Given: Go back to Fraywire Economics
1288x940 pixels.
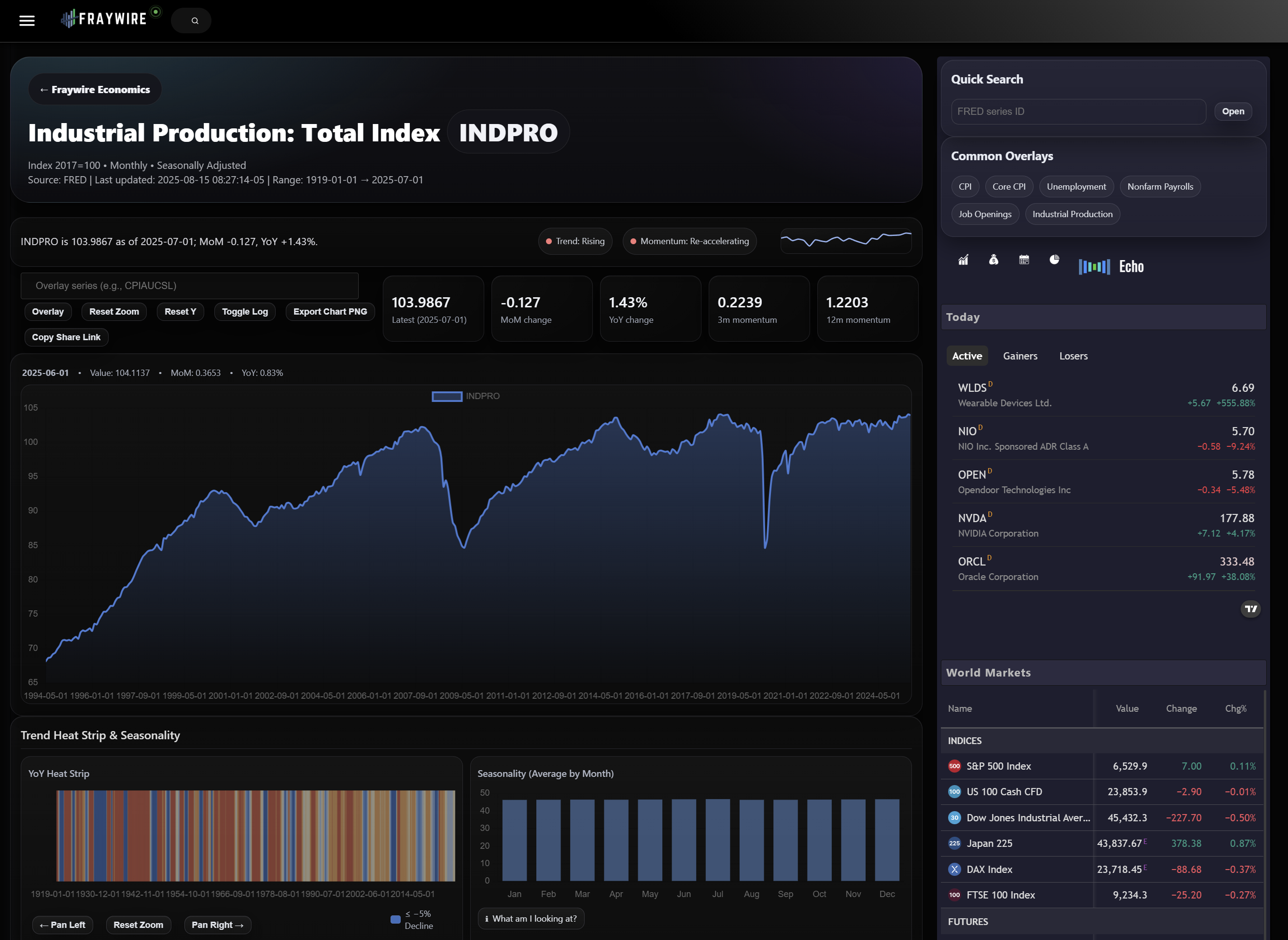Looking at the screenshot, I should pyautogui.click(x=95, y=89).
